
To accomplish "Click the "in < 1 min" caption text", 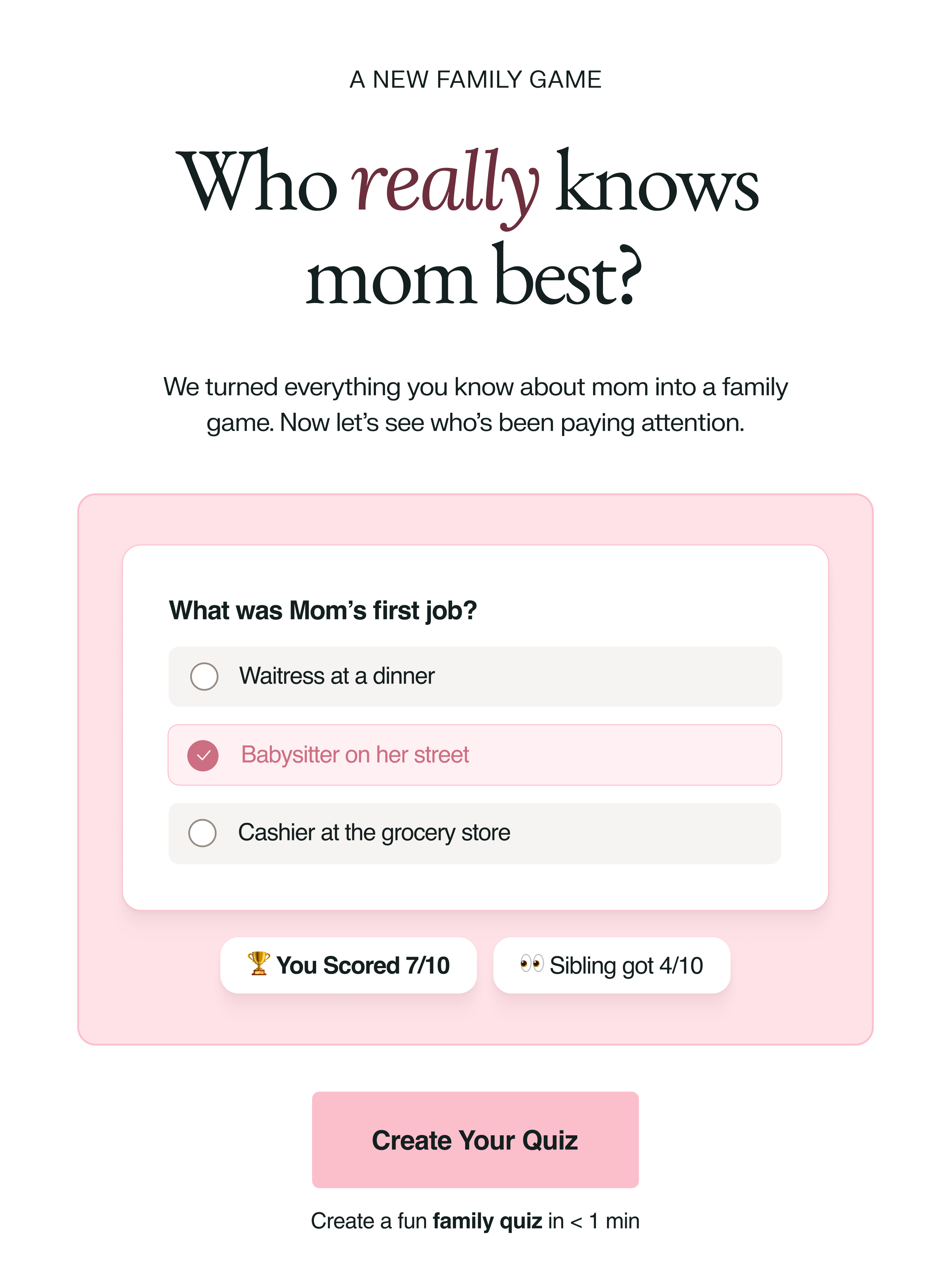I will pos(594,1221).
